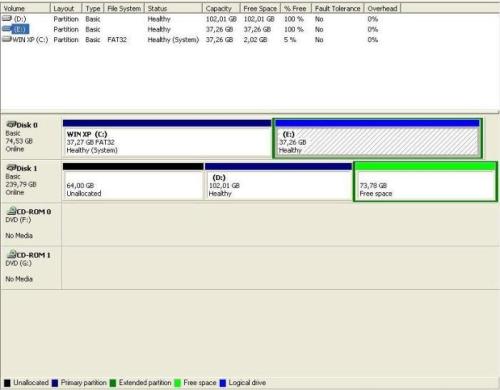The height and width of the screenshot is (390, 500).
Task: Sort by the File System column header
Action: pyautogui.click(x=124, y=8)
